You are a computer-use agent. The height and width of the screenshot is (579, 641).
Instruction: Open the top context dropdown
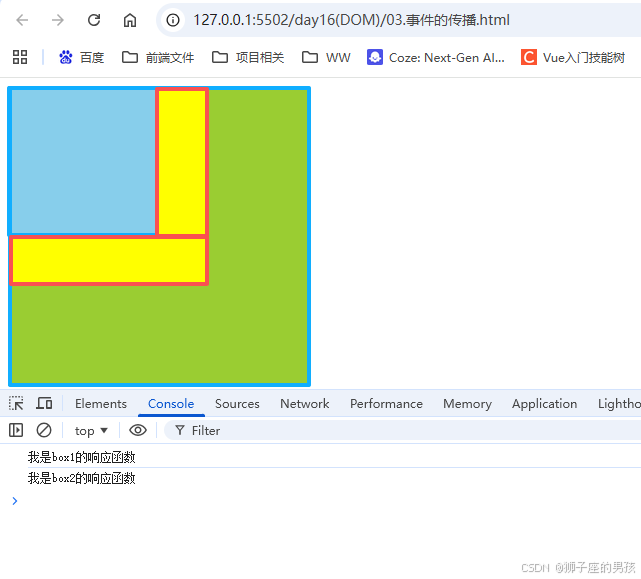pyautogui.click(x=91, y=431)
